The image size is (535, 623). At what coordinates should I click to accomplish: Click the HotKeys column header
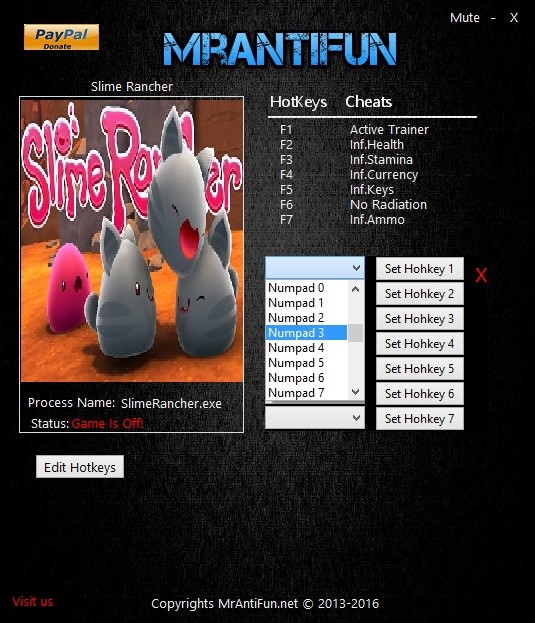click(298, 102)
